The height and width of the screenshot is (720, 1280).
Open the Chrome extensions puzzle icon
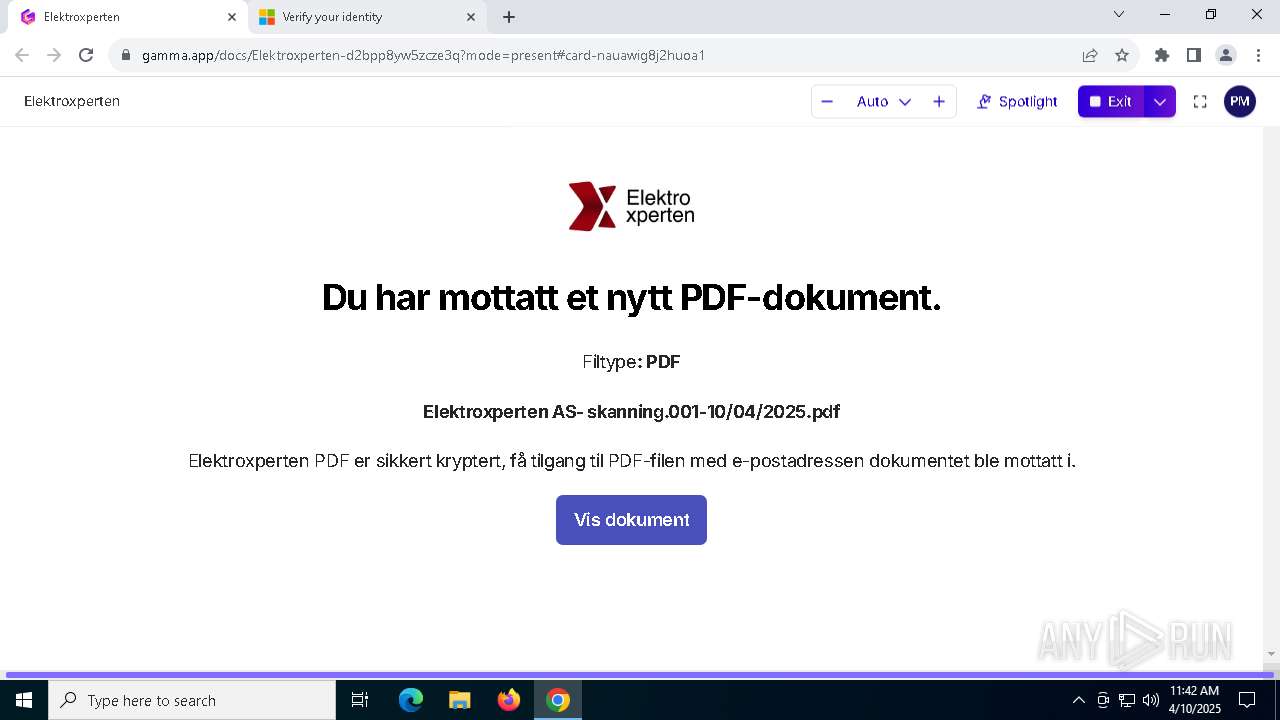pos(1161,55)
